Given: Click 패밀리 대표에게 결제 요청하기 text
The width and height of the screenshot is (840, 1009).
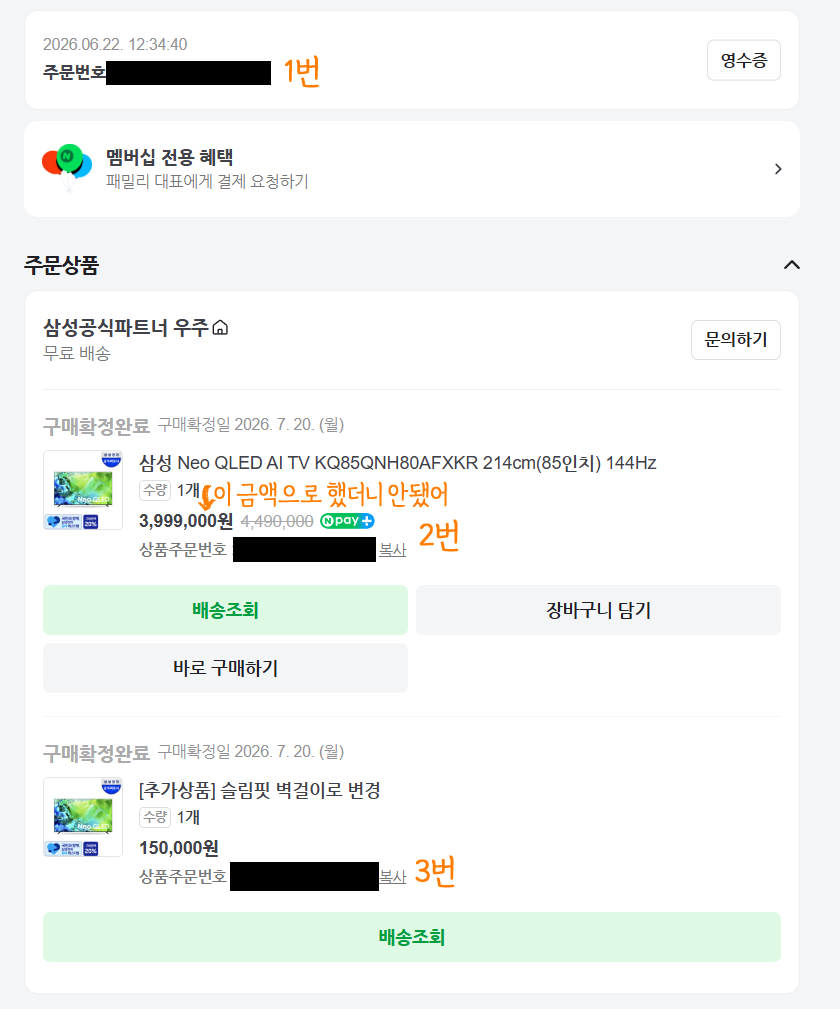Looking at the screenshot, I should coord(207,181).
